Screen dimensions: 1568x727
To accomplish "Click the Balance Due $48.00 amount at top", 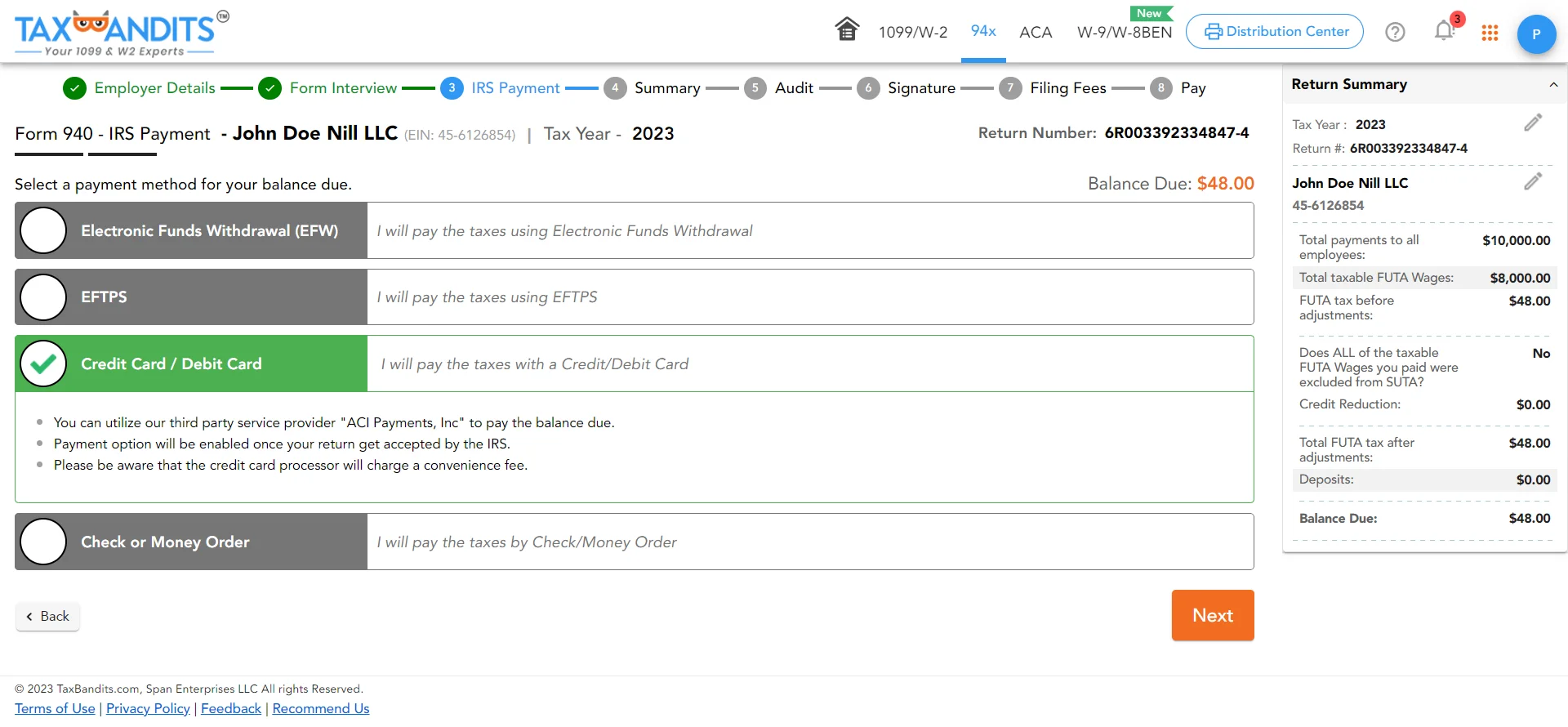I will (1226, 184).
